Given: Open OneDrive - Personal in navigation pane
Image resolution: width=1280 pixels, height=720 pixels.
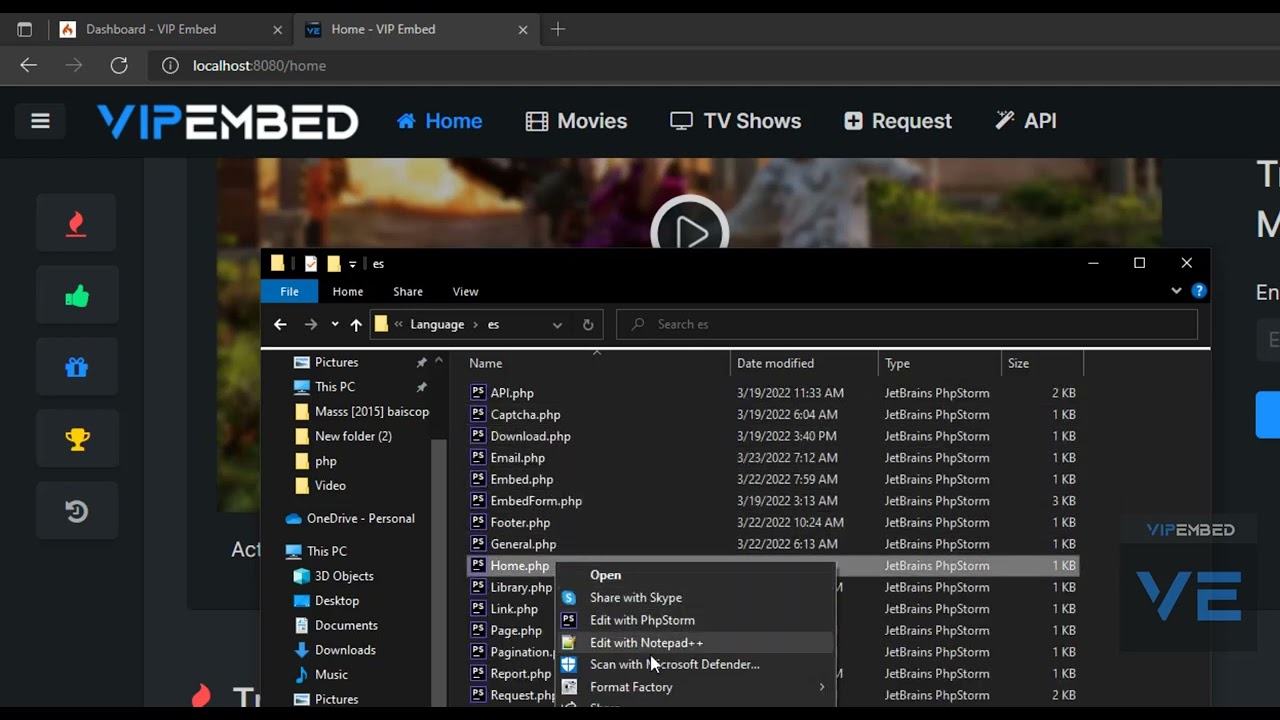Looking at the screenshot, I should coord(360,518).
